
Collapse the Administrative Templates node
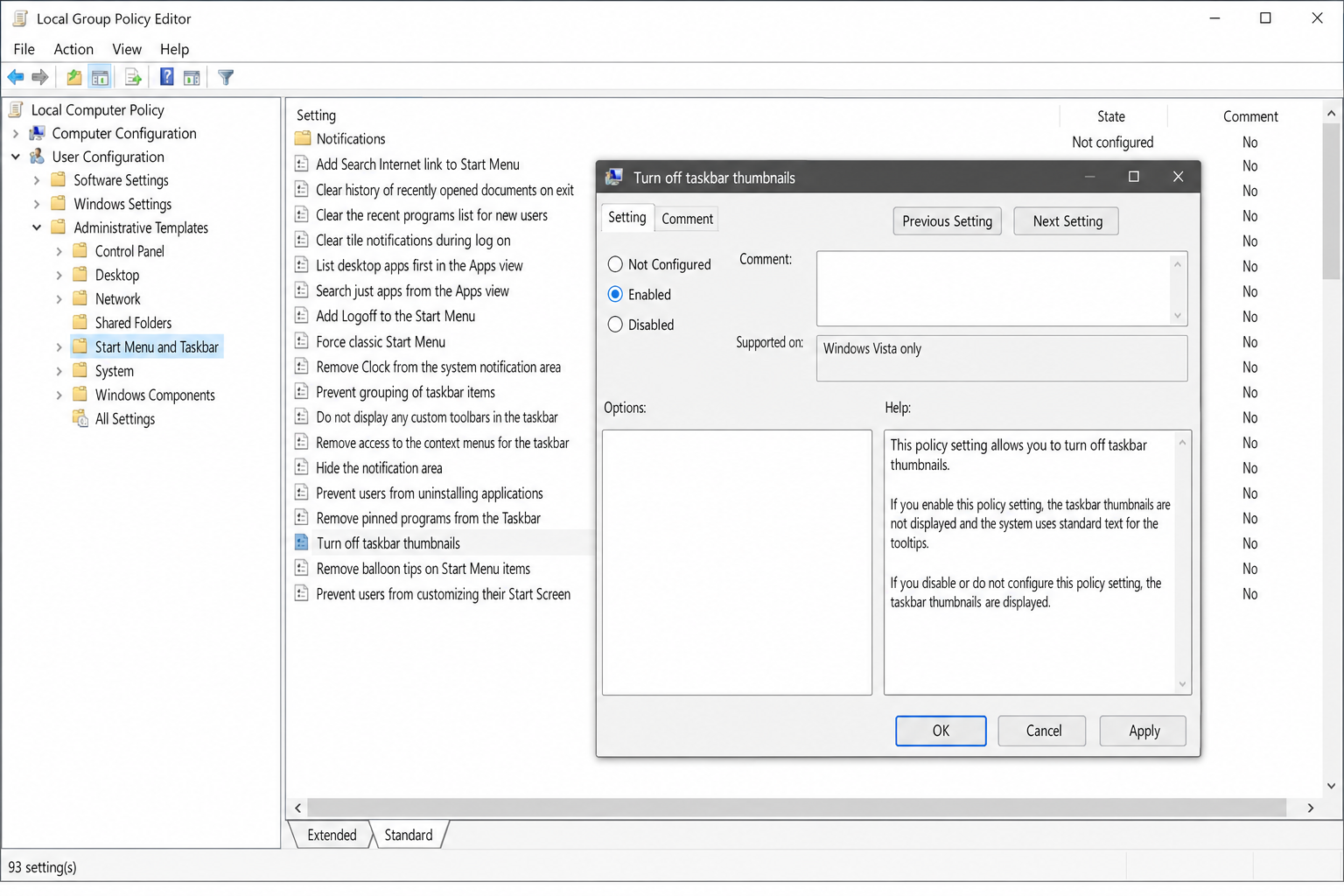37,227
